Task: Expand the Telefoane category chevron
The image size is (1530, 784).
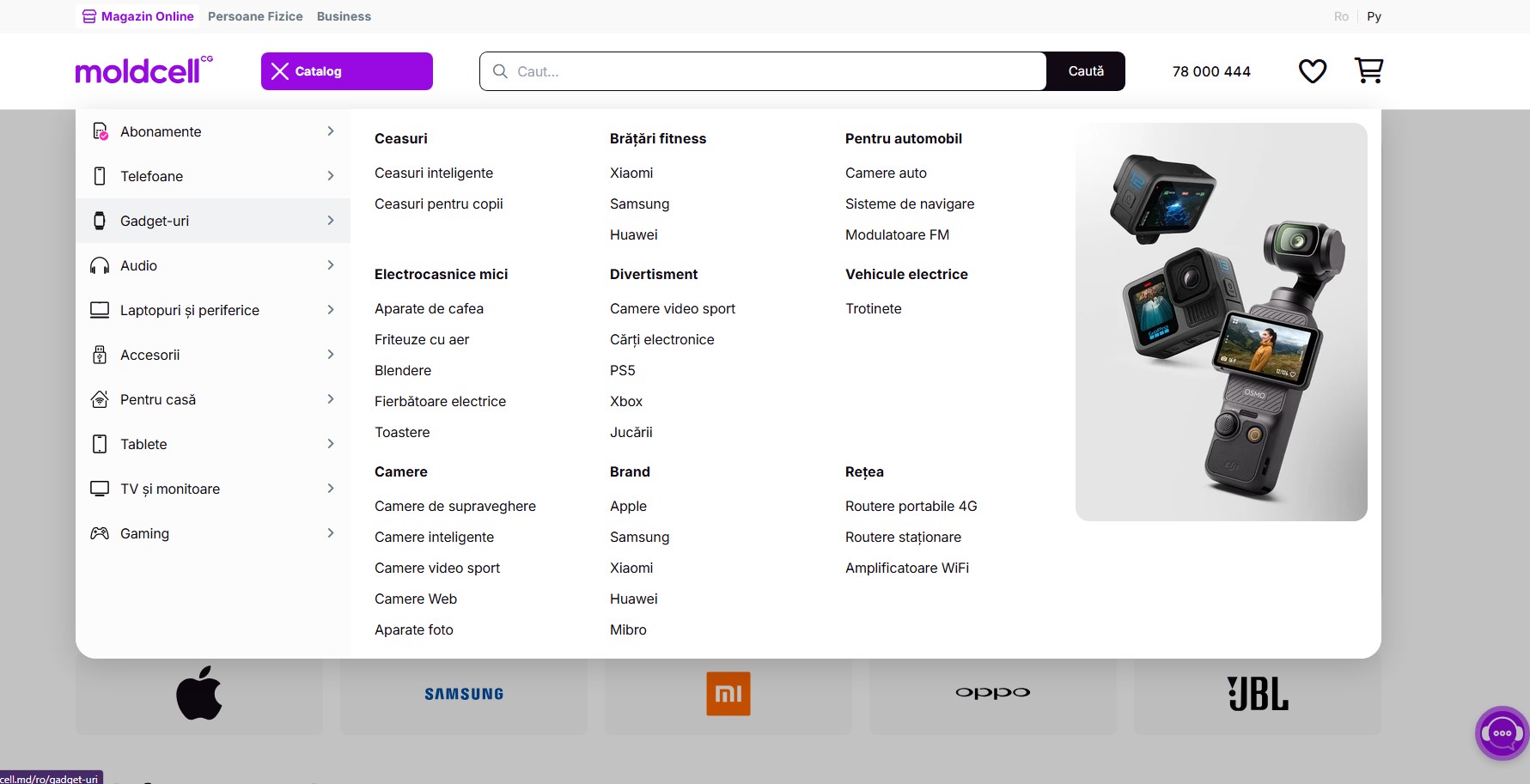Action: pyautogui.click(x=331, y=176)
